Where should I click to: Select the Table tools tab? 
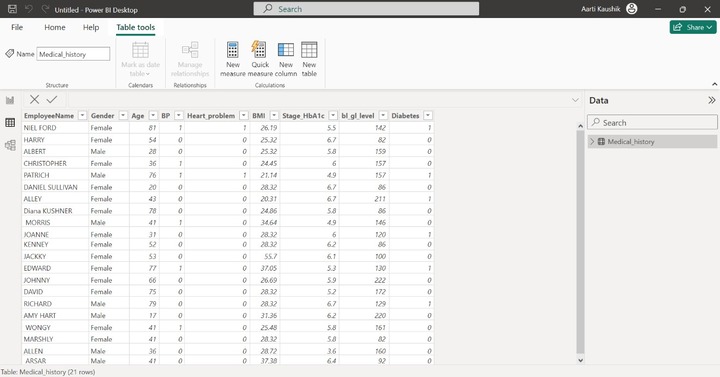(135, 27)
